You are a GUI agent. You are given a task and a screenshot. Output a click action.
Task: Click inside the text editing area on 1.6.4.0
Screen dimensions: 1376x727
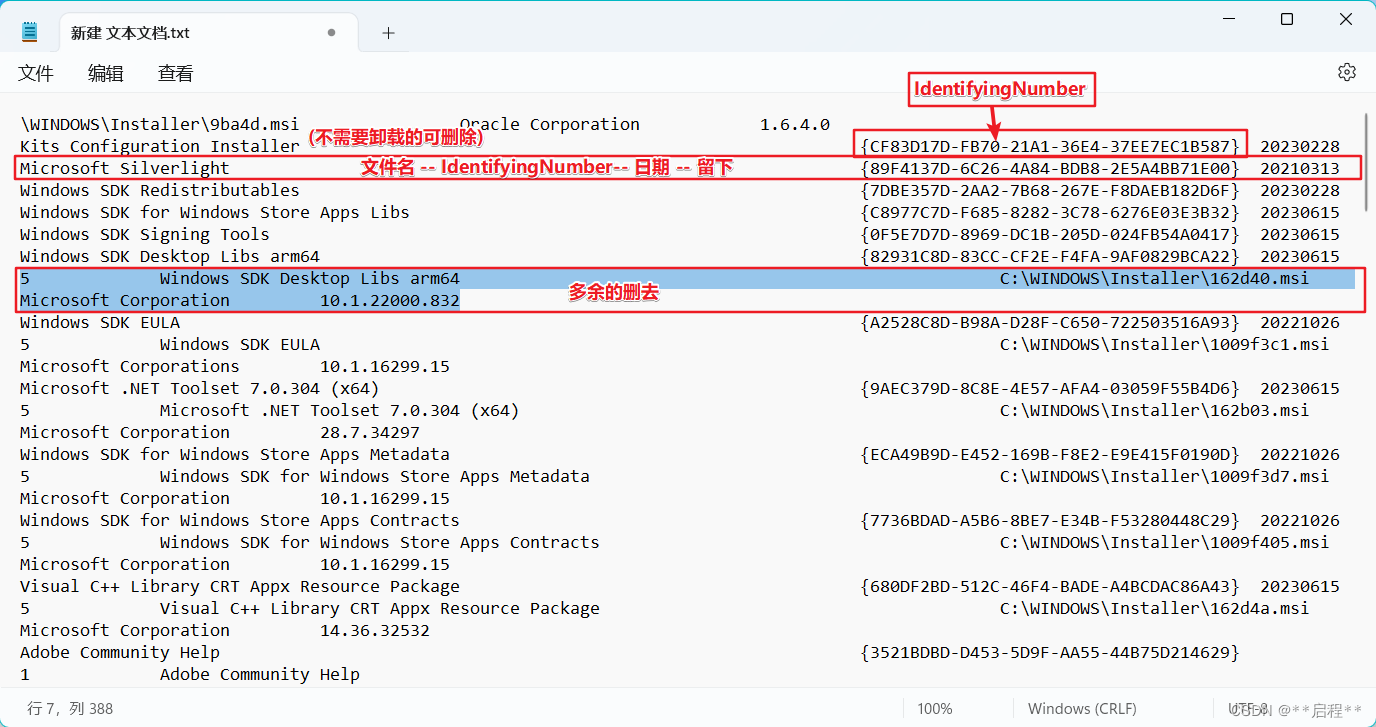(x=795, y=124)
